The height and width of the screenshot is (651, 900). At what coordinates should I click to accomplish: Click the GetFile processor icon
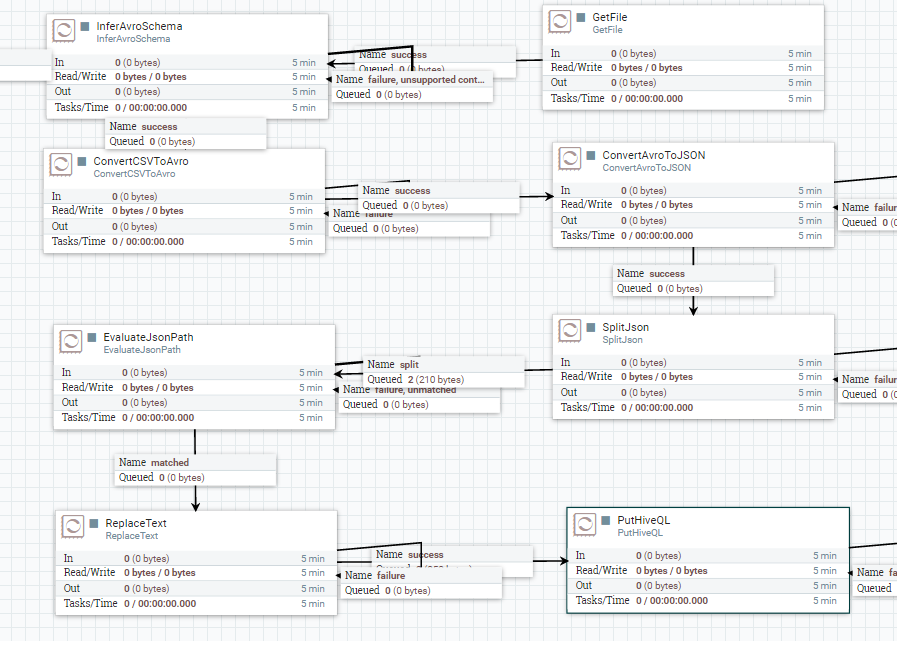[562, 21]
